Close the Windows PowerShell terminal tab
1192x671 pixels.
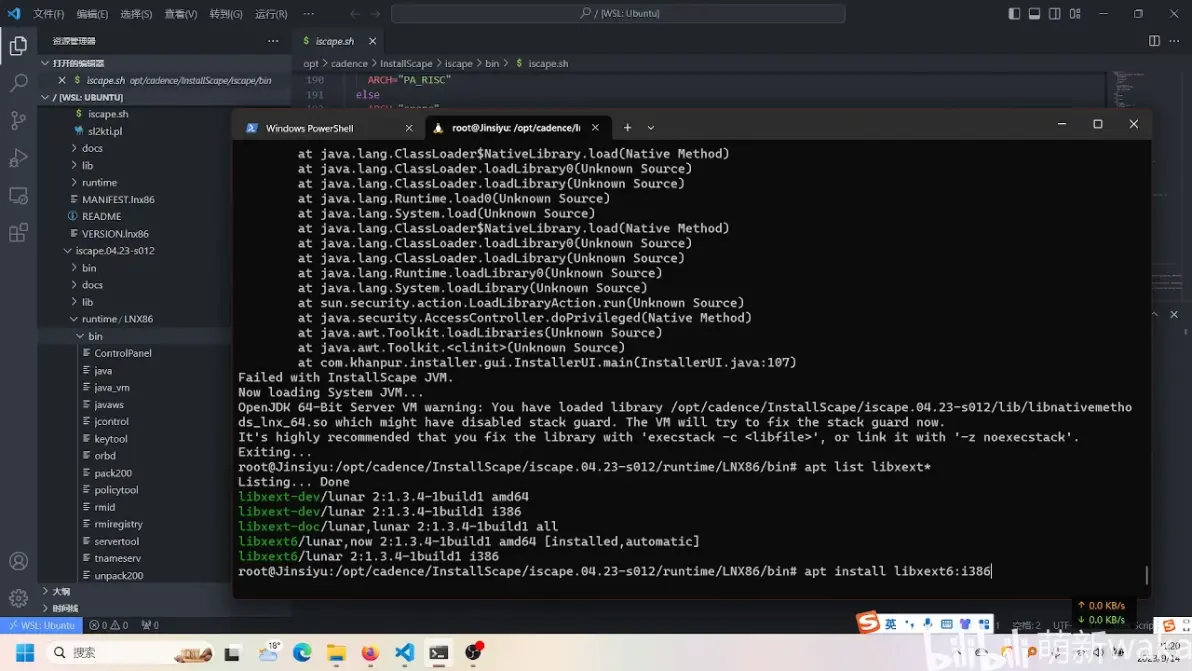click(x=409, y=128)
